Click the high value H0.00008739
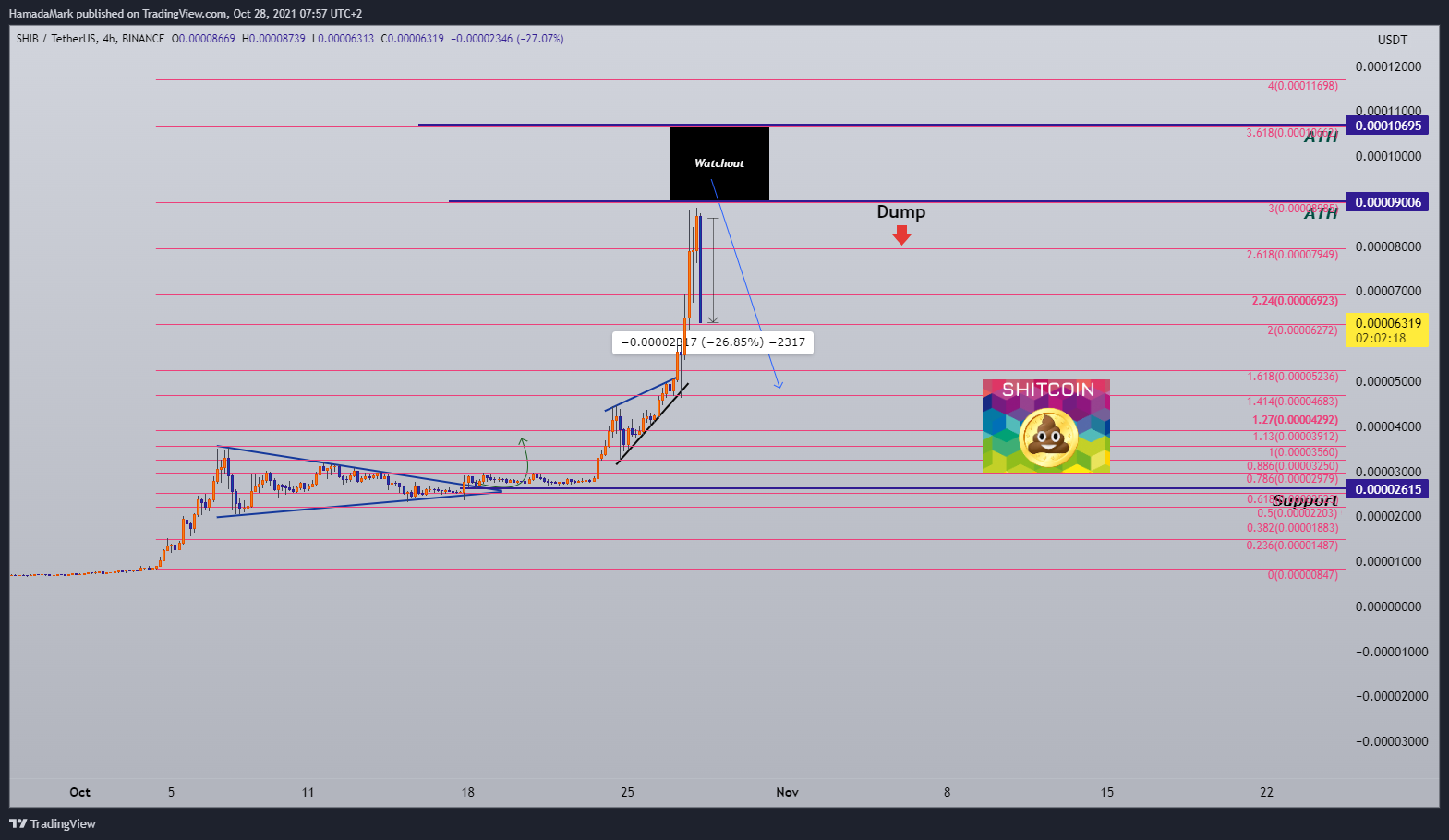 click(273, 39)
